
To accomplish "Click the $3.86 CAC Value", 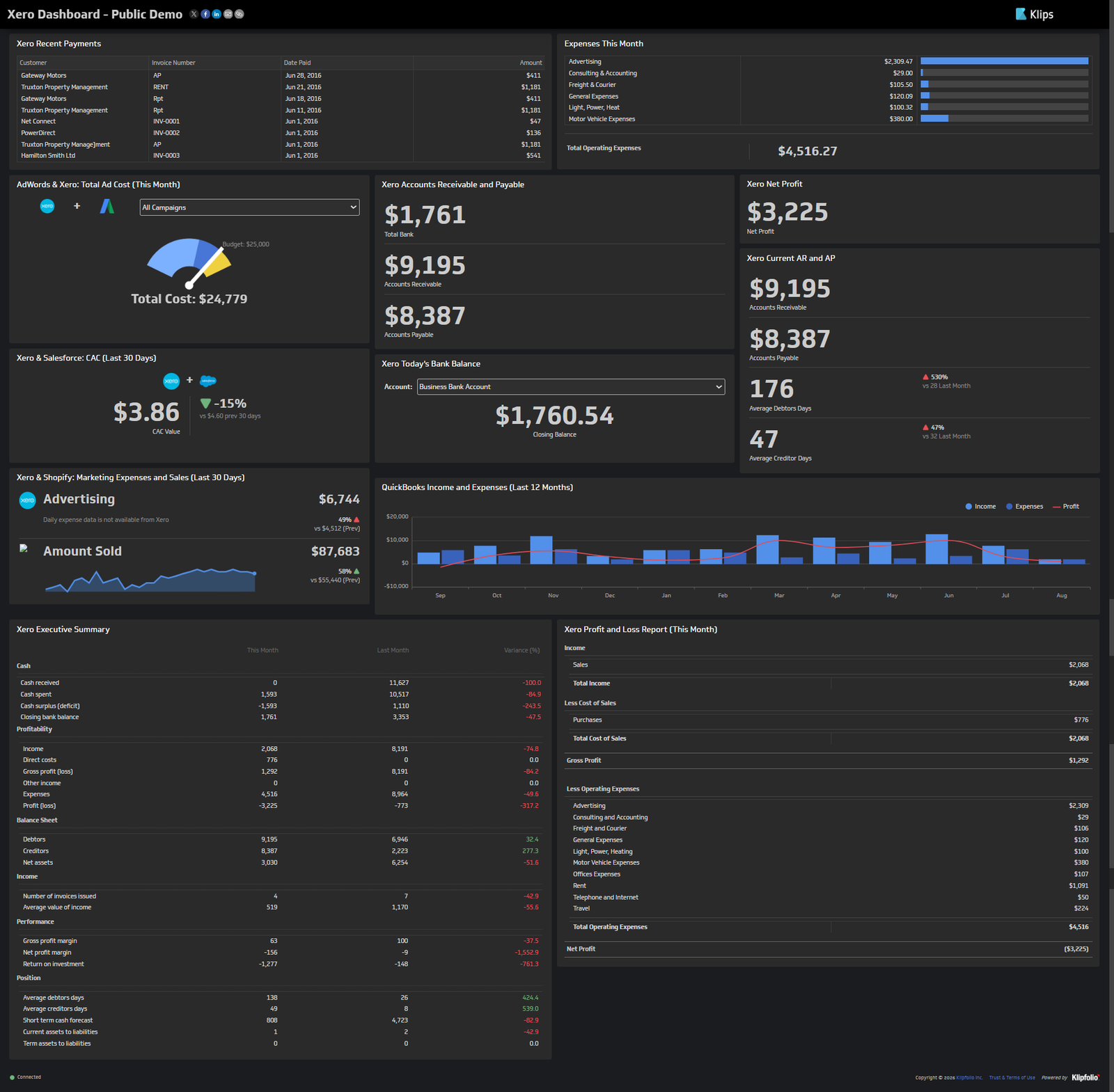I will pos(147,412).
